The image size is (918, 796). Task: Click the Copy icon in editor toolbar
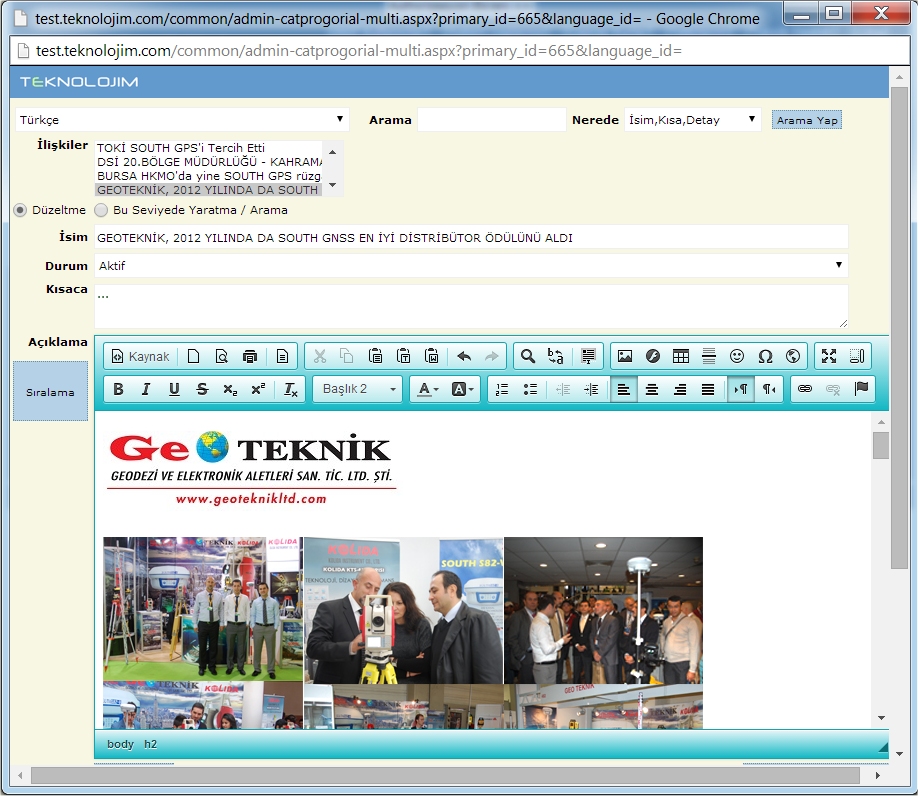347,356
